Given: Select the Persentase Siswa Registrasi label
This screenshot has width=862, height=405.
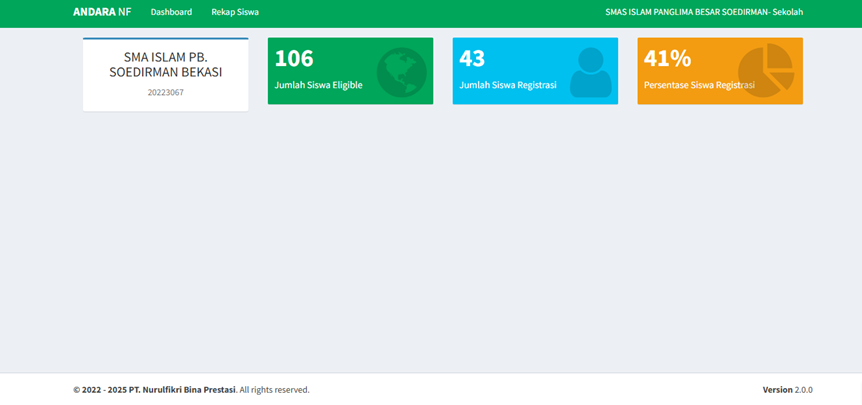Looking at the screenshot, I should coord(699,85).
